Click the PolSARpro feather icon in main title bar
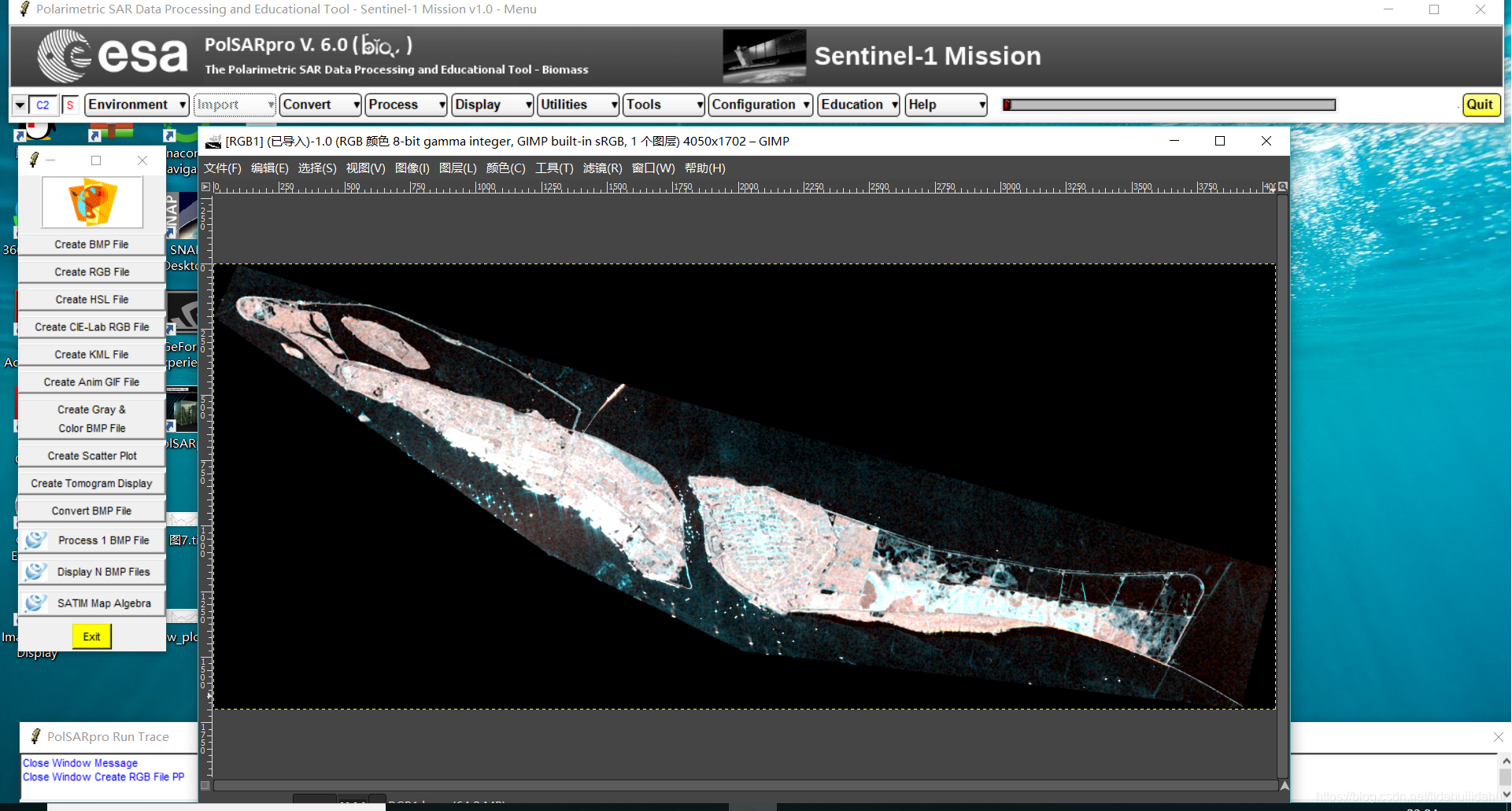 click(24, 9)
